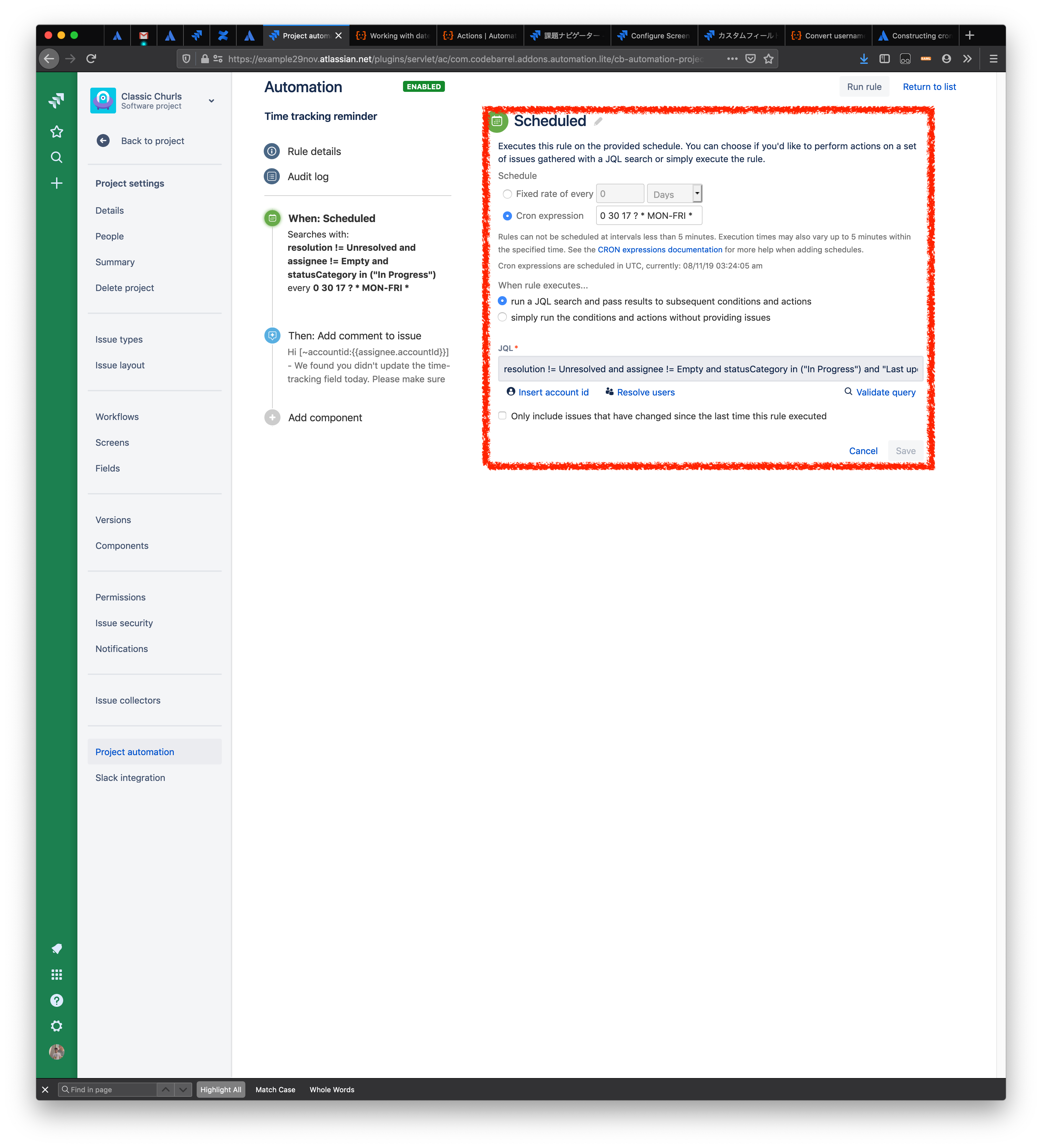Expand the browser toolbar overflow chevrons
This screenshot has height=1148, width=1042.
968,59
